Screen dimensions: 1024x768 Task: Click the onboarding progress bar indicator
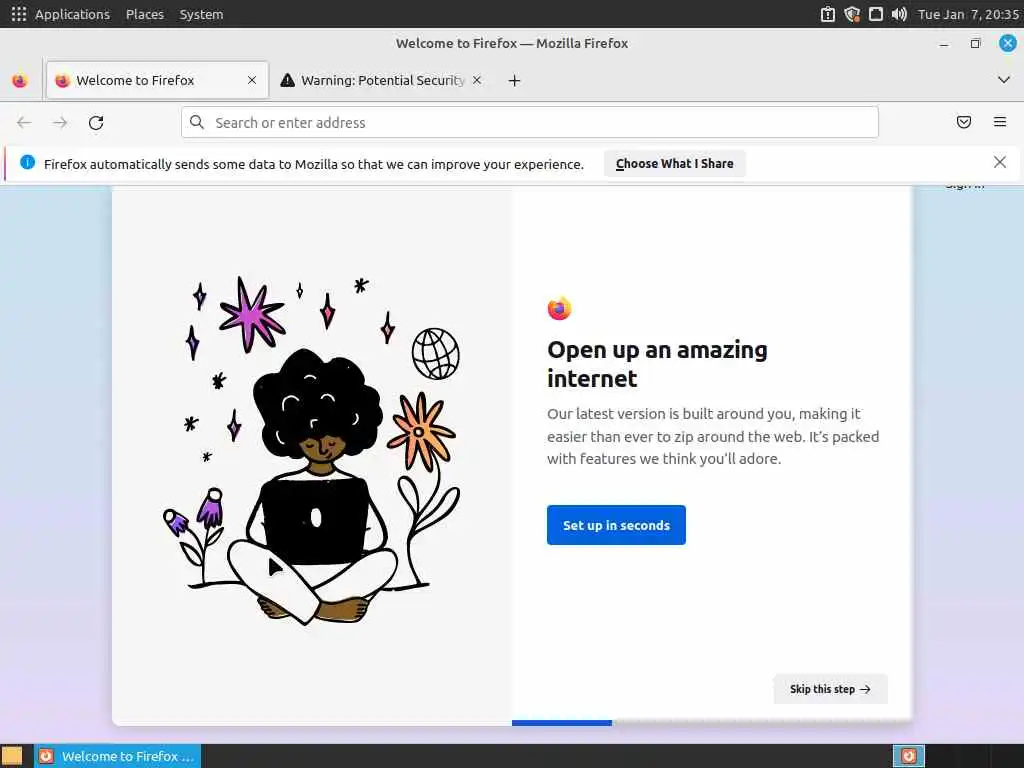pyautogui.click(x=562, y=723)
